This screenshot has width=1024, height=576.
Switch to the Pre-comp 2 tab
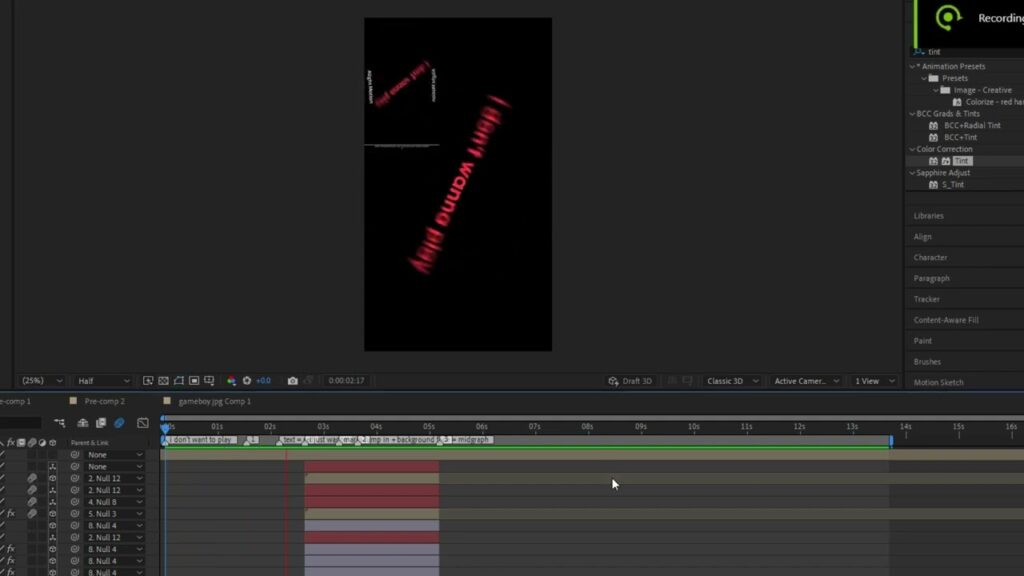tap(104, 401)
